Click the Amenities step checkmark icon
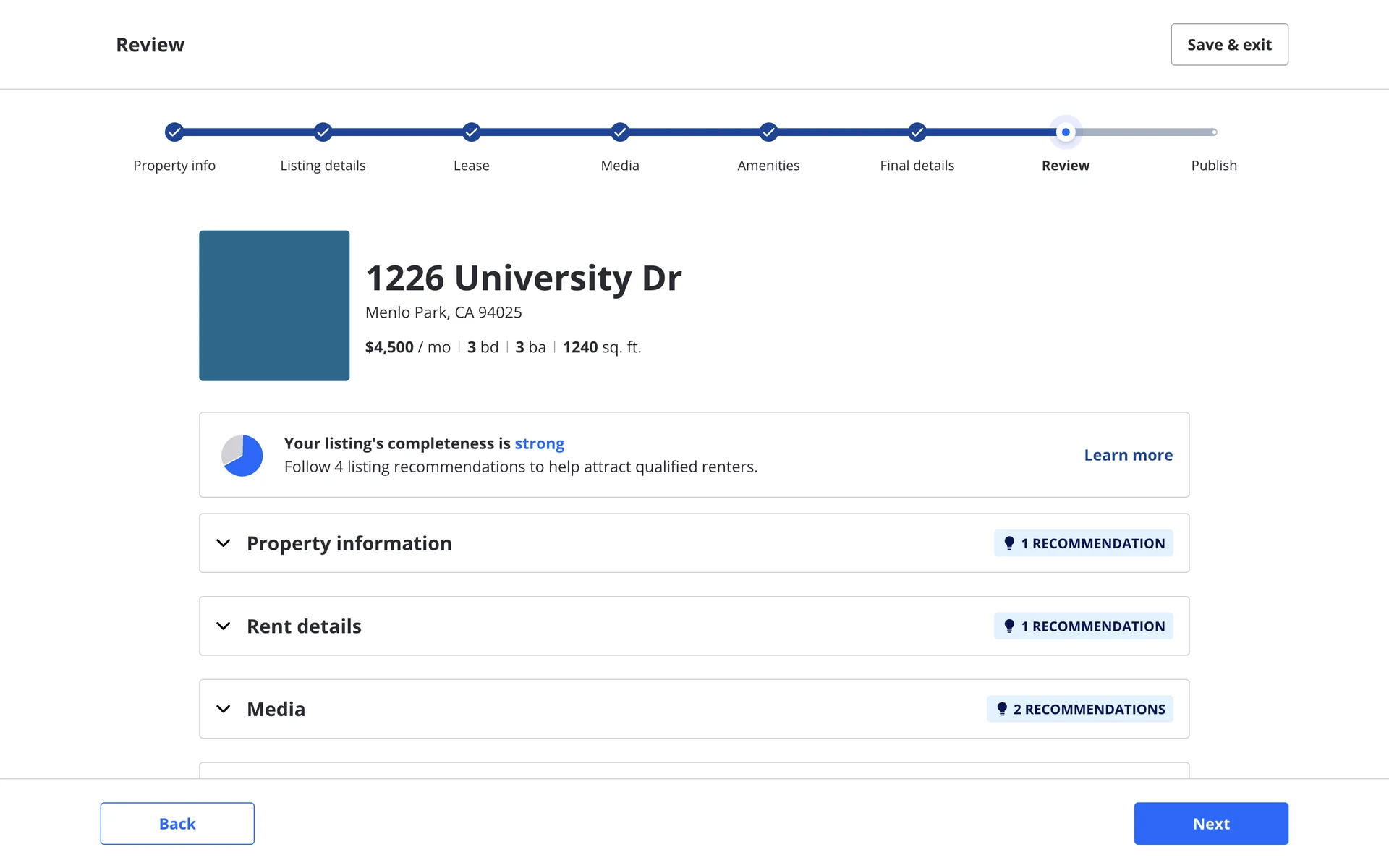 pos(768,132)
